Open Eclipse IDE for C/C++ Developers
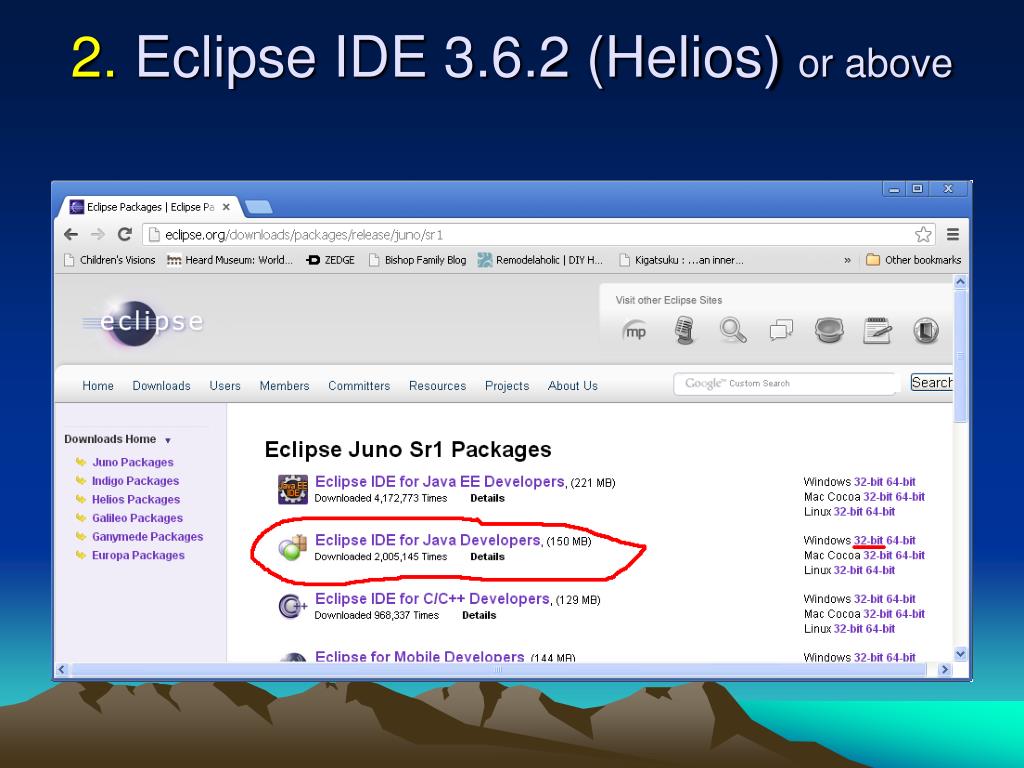The image size is (1024, 768). coord(432,599)
